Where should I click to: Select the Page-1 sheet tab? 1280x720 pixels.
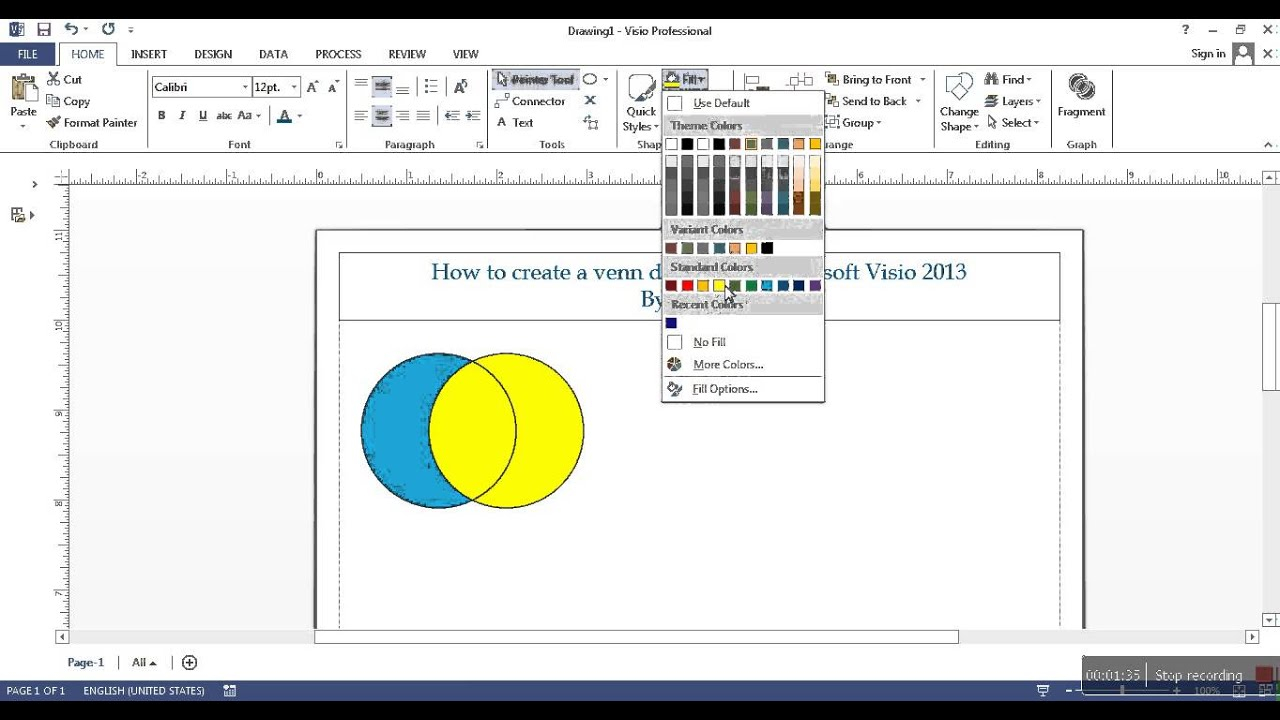pos(85,662)
